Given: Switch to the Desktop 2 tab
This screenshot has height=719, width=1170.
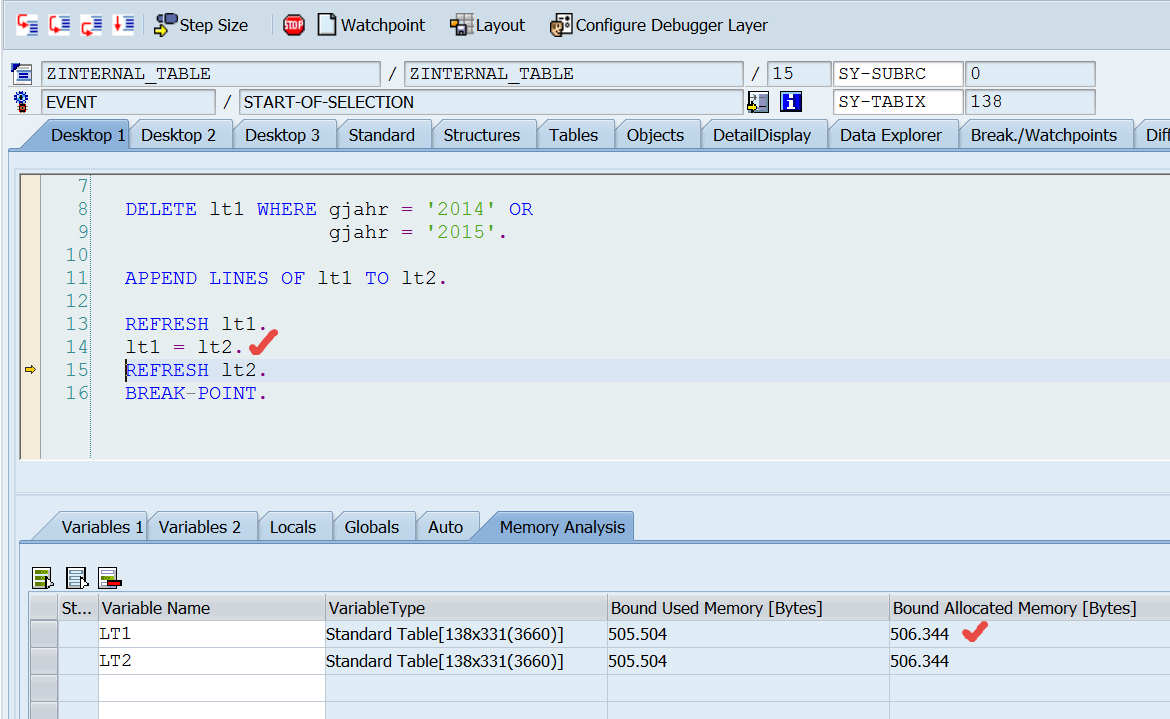Looking at the screenshot, I should [178, 135].
